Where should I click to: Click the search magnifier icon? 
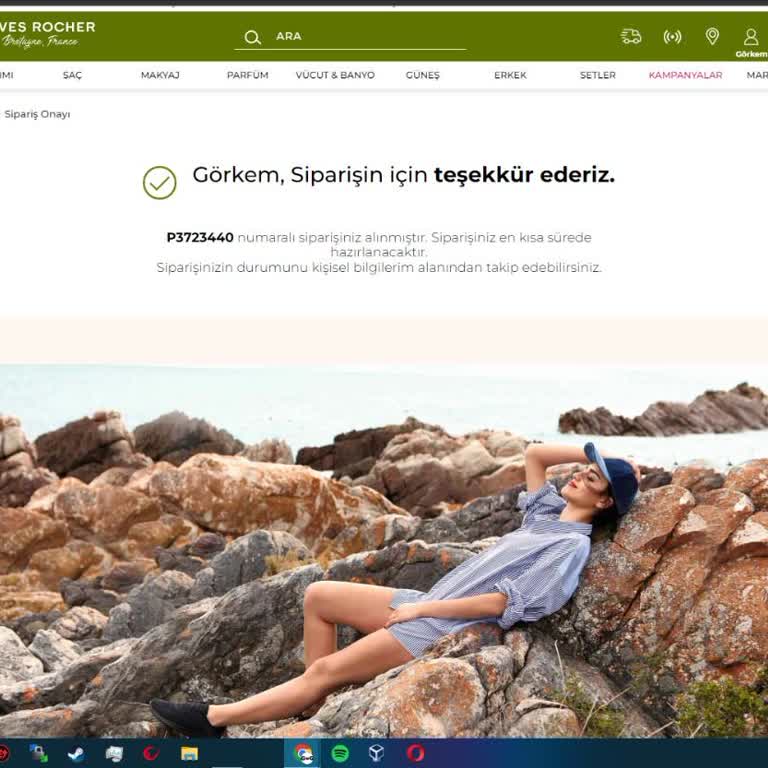(x=252, y=37)
